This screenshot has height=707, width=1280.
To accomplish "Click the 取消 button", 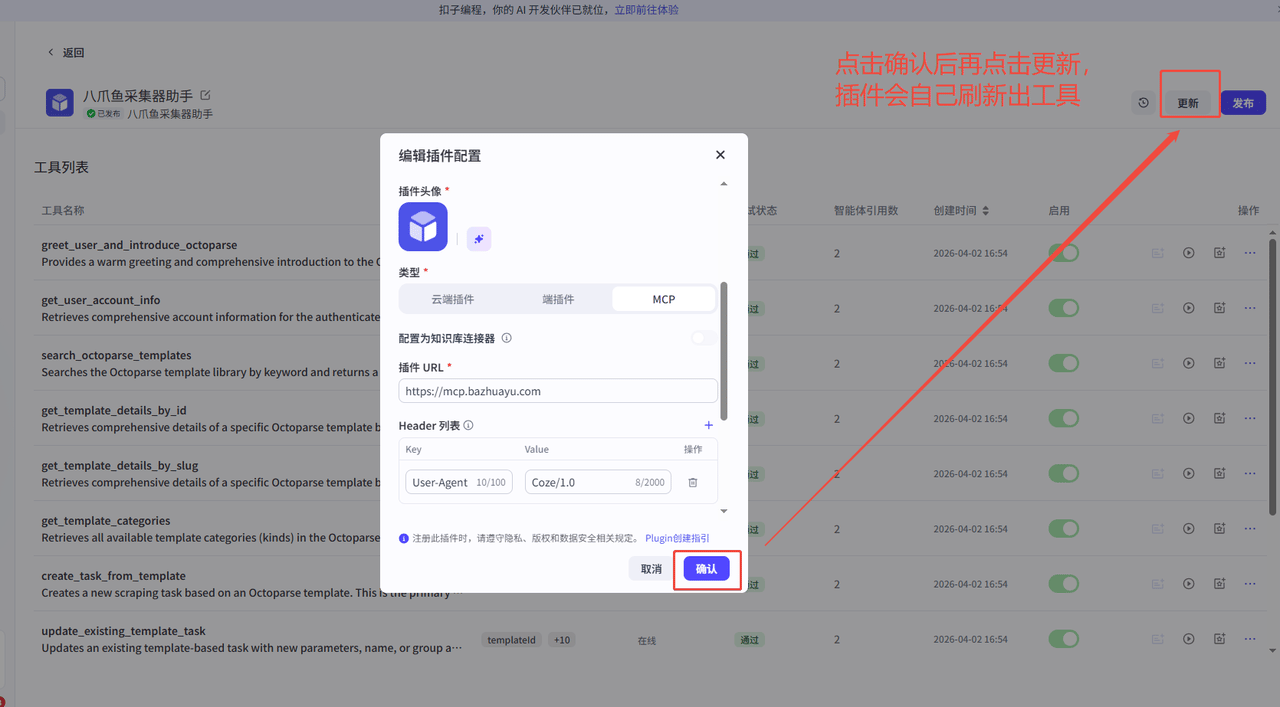I will coord(651,569).
